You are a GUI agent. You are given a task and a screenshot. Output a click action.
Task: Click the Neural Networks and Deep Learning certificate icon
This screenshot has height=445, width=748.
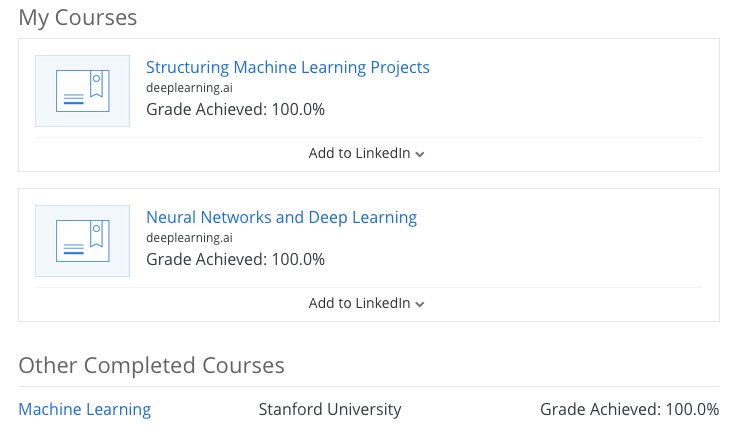[x=82, y=241]
